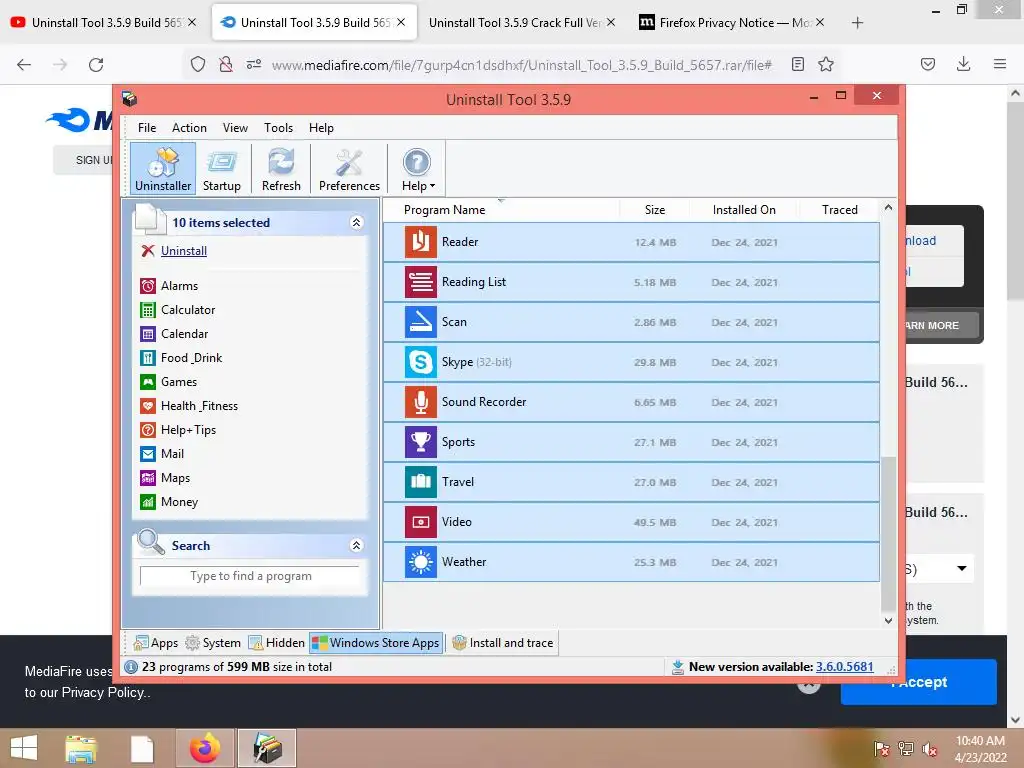Open the Tools menu
Screen dimensions: 1024x768
tap(278, 128)
